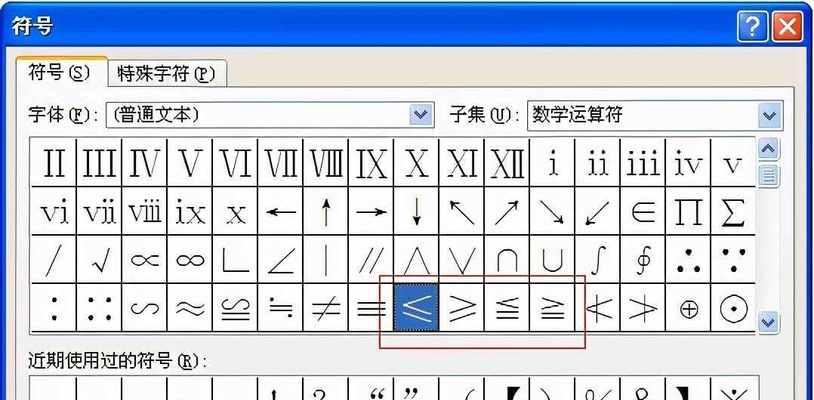Screen dimensions: 814x400
Task: Choose the right angle symbol ∟
Action: (235, 259)
